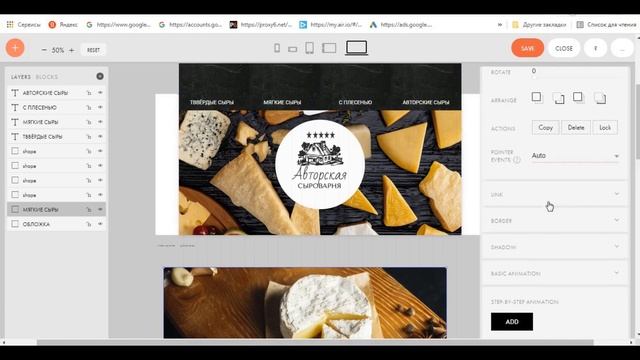Image resolution: width=640 pixels, height=360 pixels.
Task: Lock the selected element via Actions
Action: click(x=605, y=128)
